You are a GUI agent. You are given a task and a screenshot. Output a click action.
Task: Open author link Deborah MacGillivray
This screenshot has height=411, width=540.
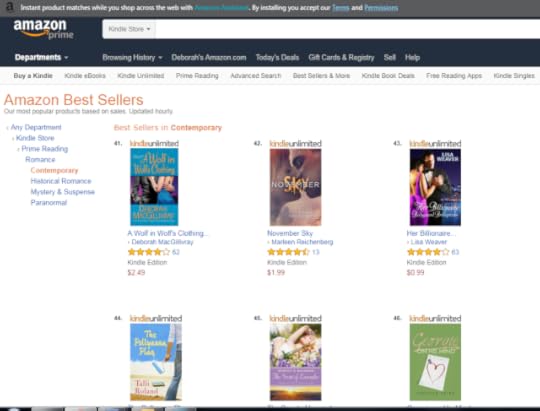coord(162,242)
